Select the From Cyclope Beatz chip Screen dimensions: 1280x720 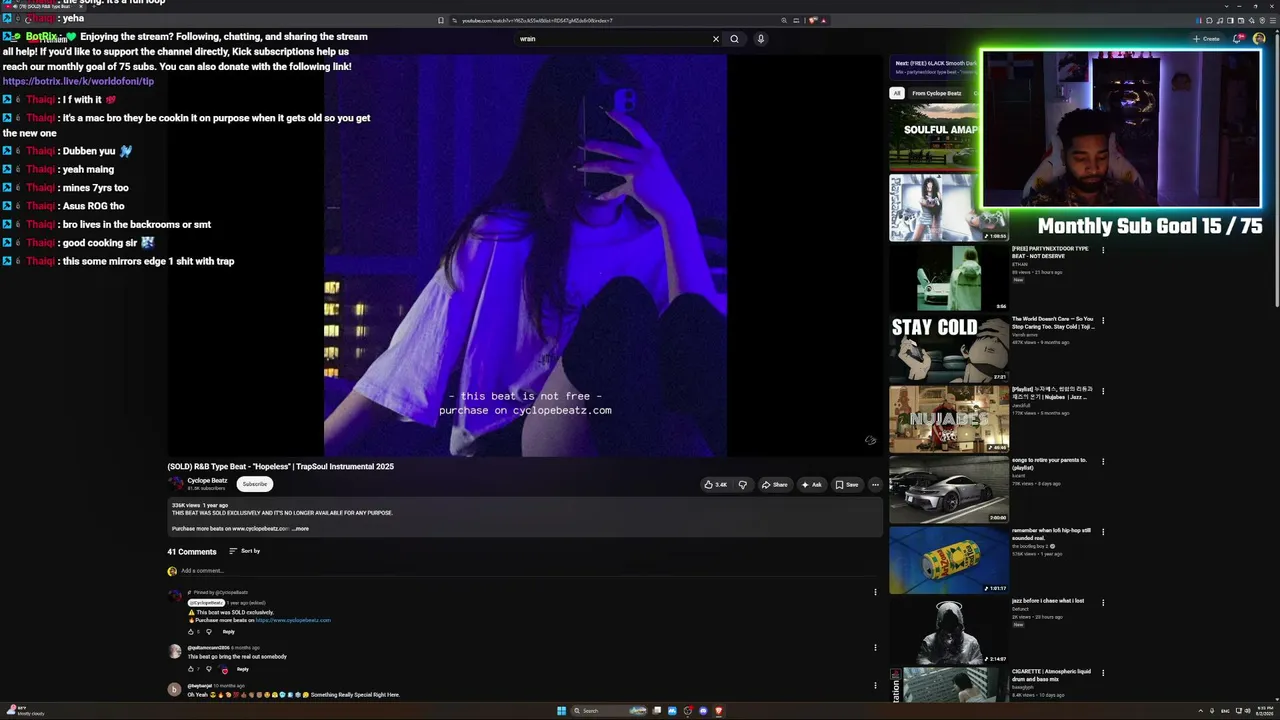(937, 93)
